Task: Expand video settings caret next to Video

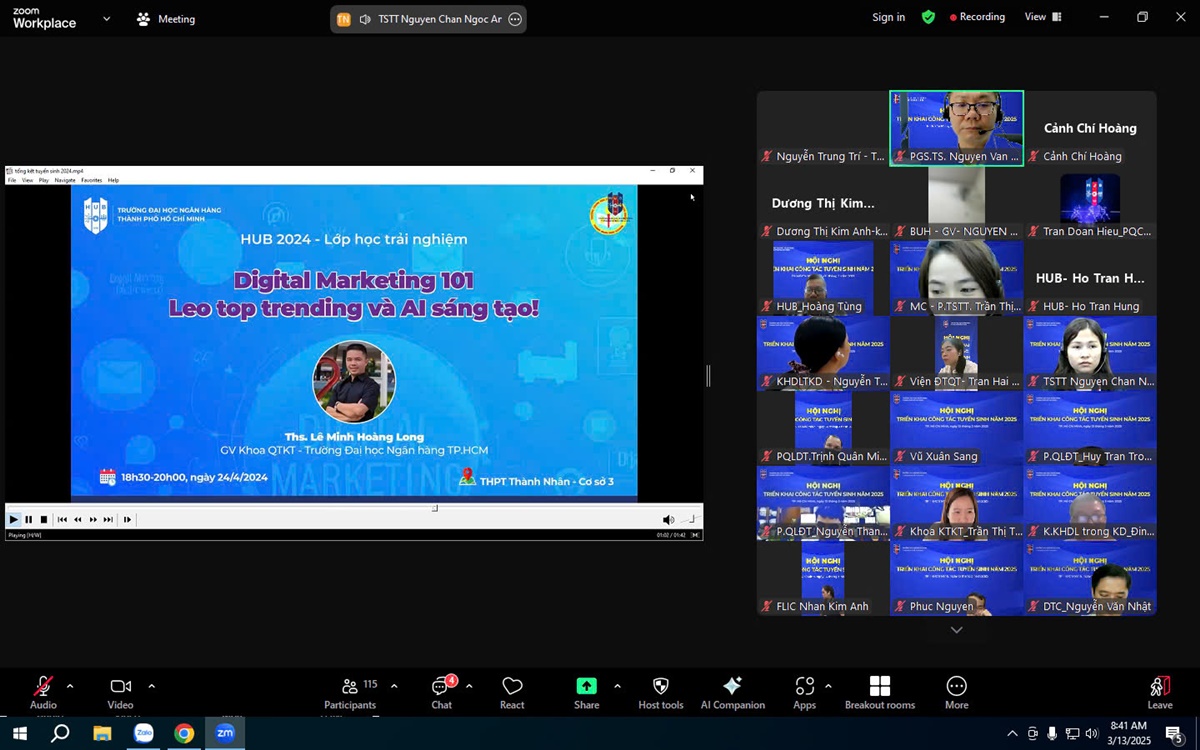Action: (x=151, y=686)
